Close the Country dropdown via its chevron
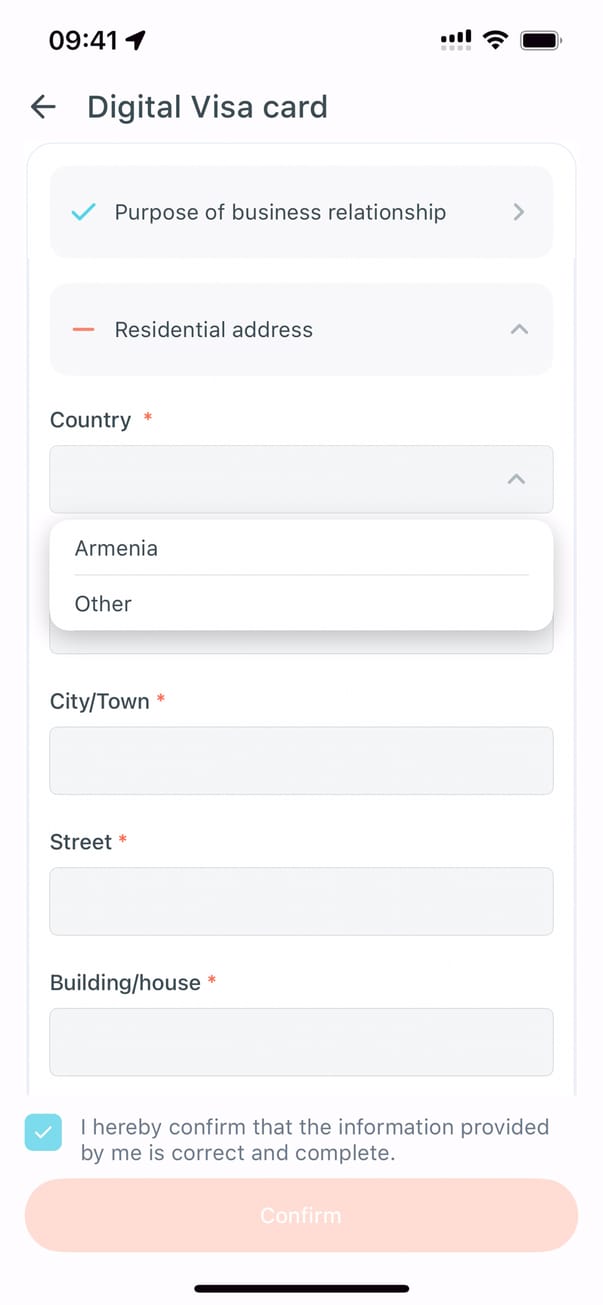 click(516, 479)
